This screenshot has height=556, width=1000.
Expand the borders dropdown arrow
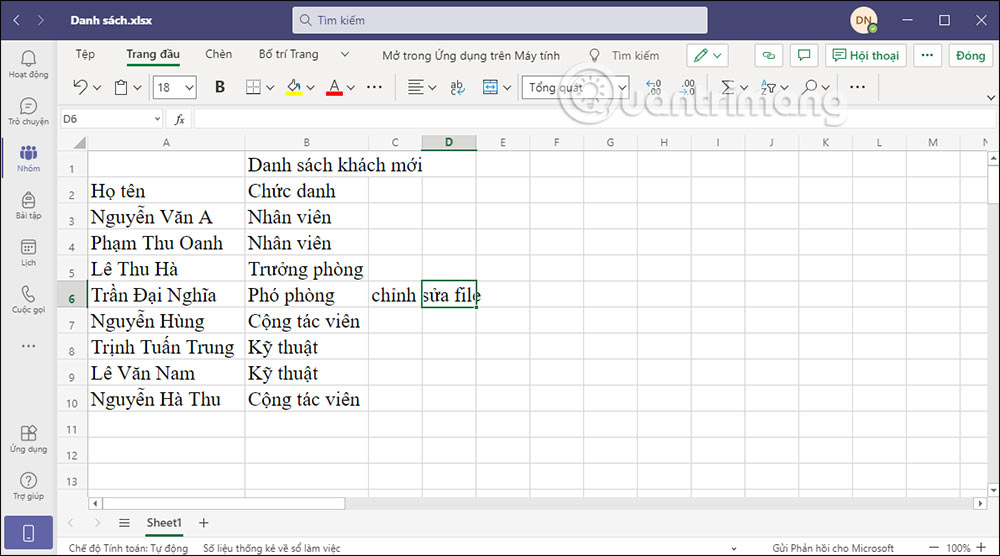[x=270, y=87]
